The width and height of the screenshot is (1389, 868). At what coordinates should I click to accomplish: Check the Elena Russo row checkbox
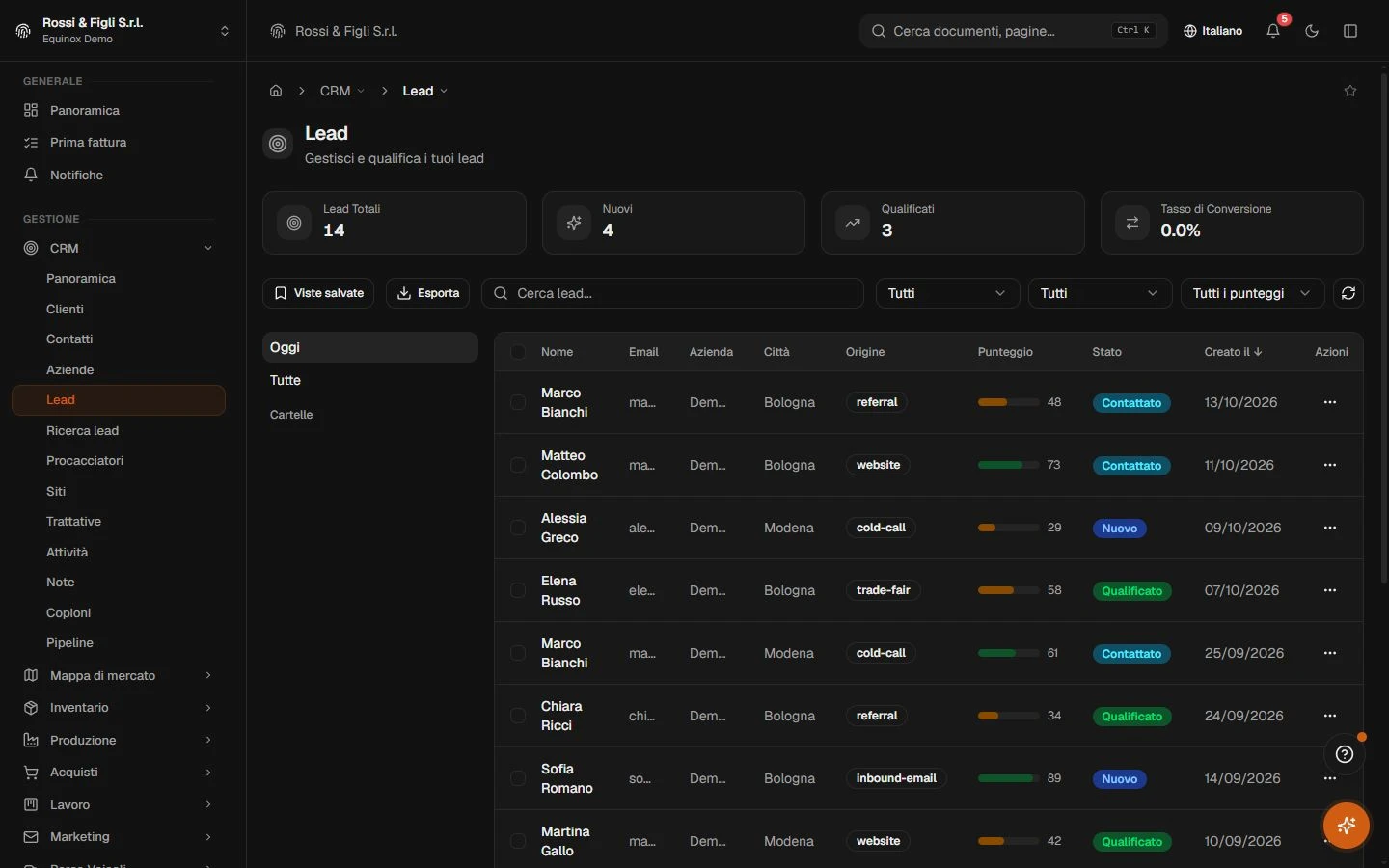518,590
